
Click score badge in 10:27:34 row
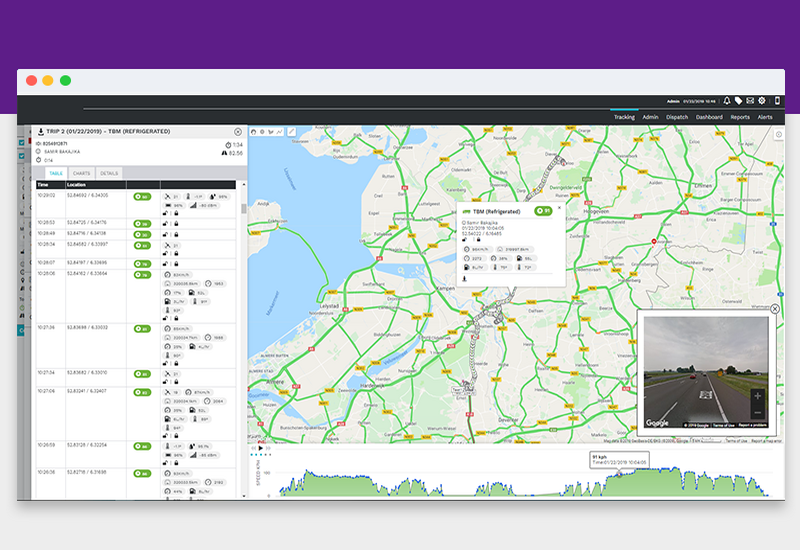[x=142, y=374]
